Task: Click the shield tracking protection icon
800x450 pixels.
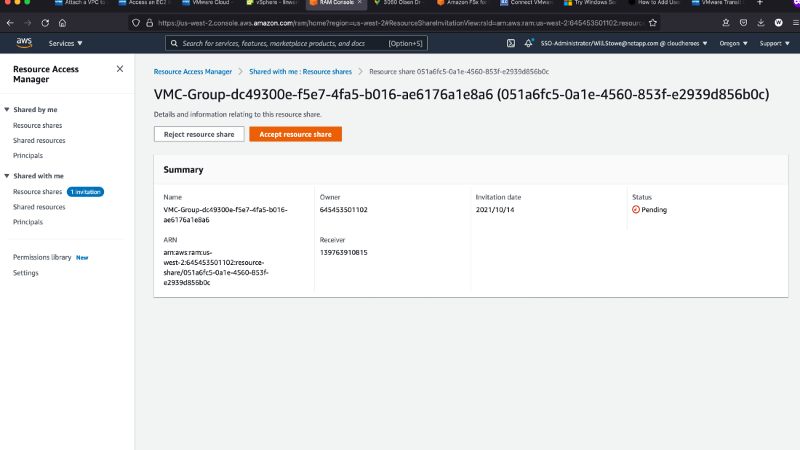Action: [136, 23]
